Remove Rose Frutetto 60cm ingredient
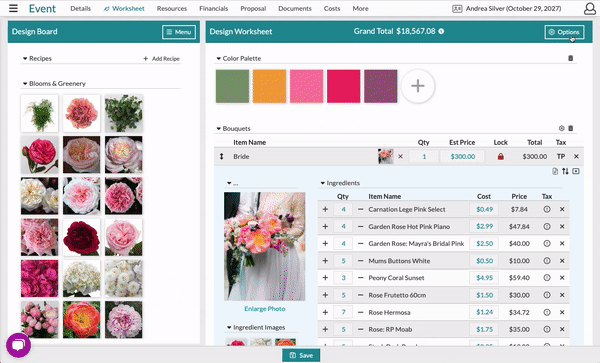The width and height of the screenshot is (600, 363). click(x=562, y=295)
